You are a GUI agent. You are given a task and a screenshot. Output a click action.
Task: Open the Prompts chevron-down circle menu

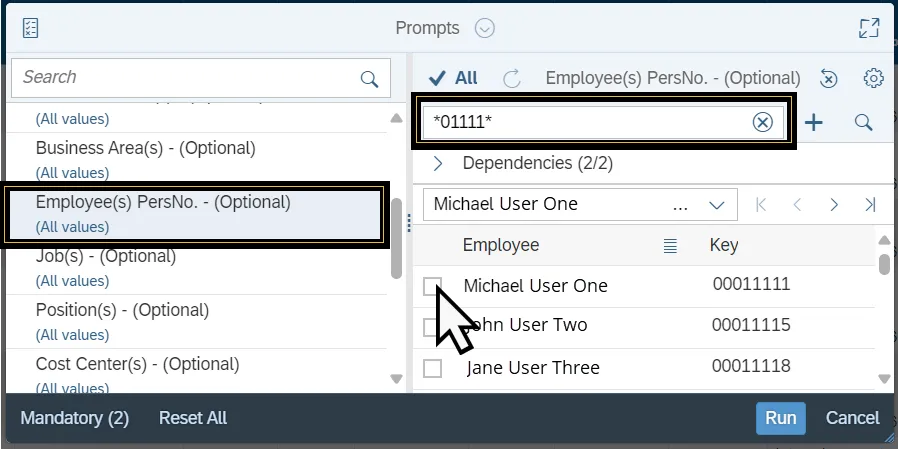485,28
